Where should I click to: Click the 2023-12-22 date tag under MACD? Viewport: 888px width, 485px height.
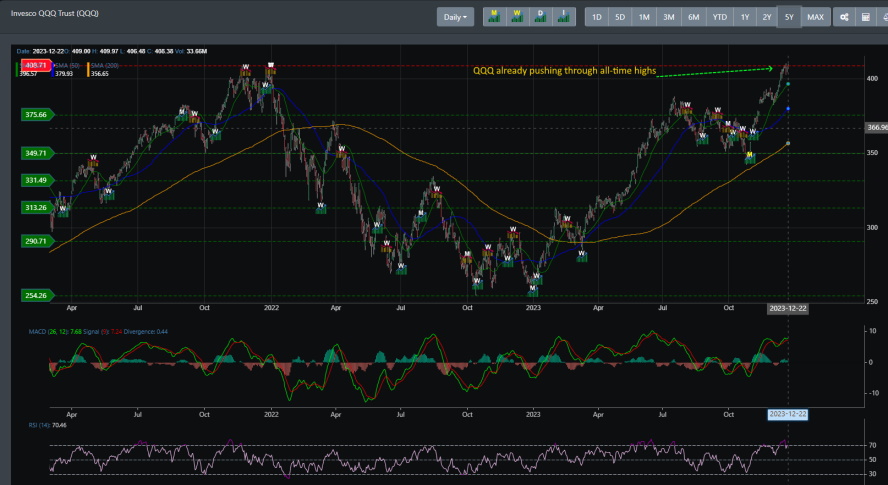(x=787, y=414)
